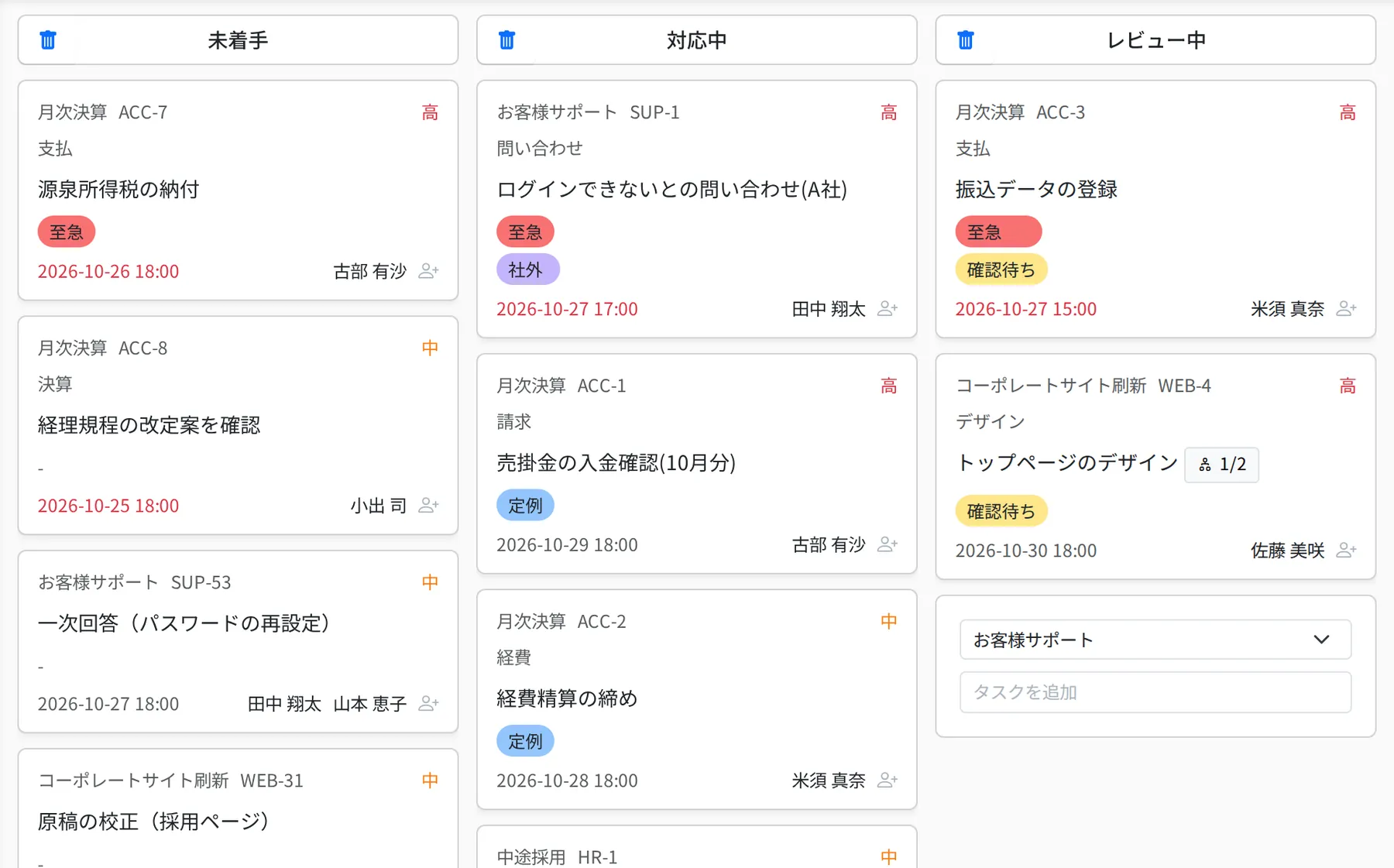1394x868 pixels.
Task: Click the trash icon in 未着手 column header
Action: (x=48, y=40)
